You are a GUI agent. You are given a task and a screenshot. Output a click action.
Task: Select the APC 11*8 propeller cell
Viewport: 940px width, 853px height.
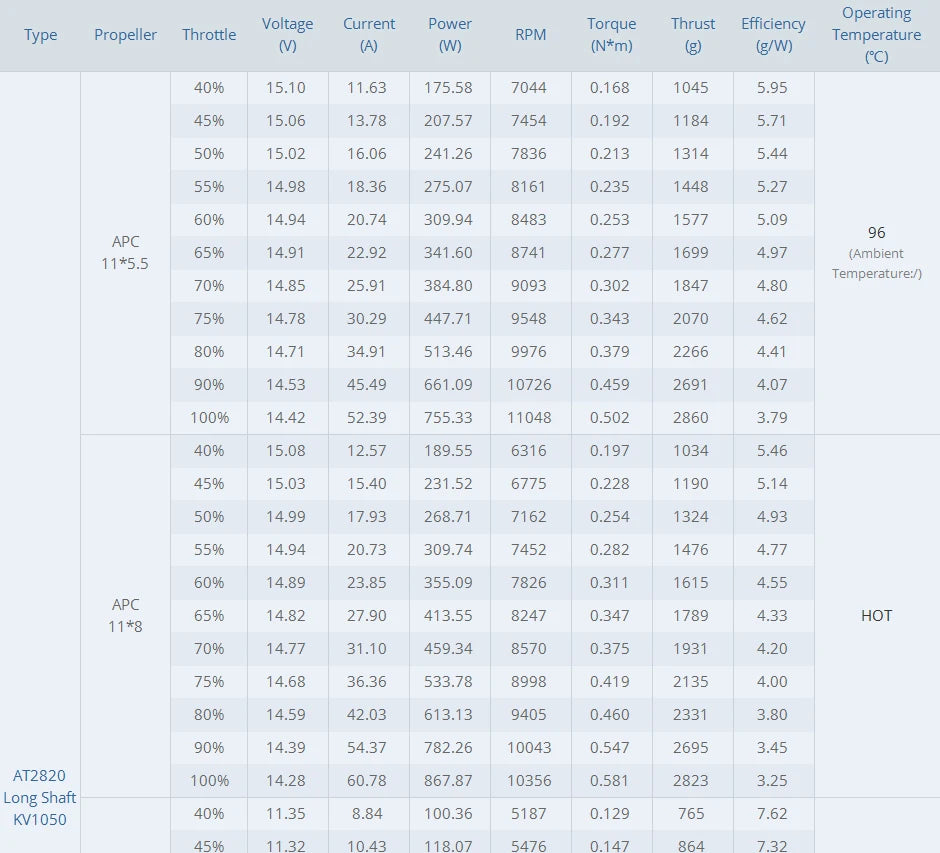click(x=126, y=616)
